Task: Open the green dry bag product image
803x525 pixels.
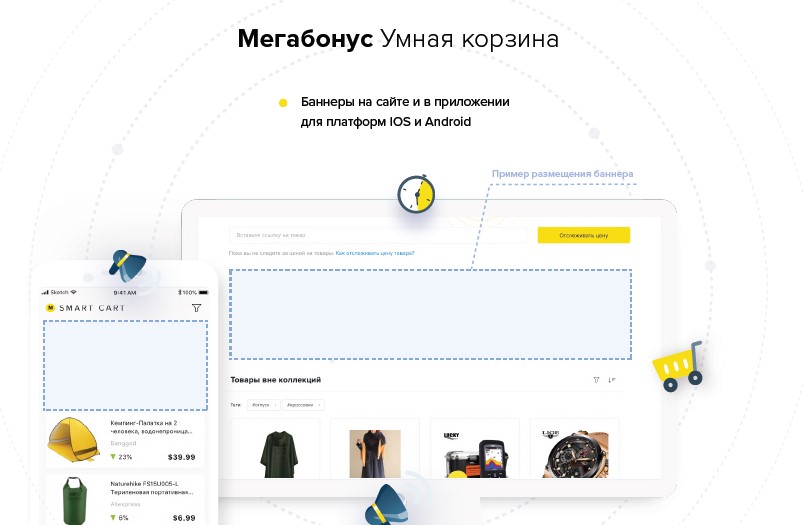Action: tap(74, 501)
